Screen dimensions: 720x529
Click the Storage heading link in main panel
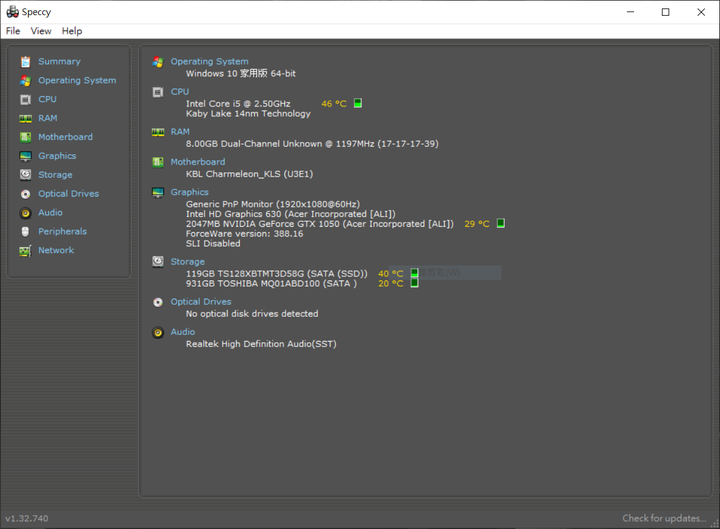coord(187,262)
